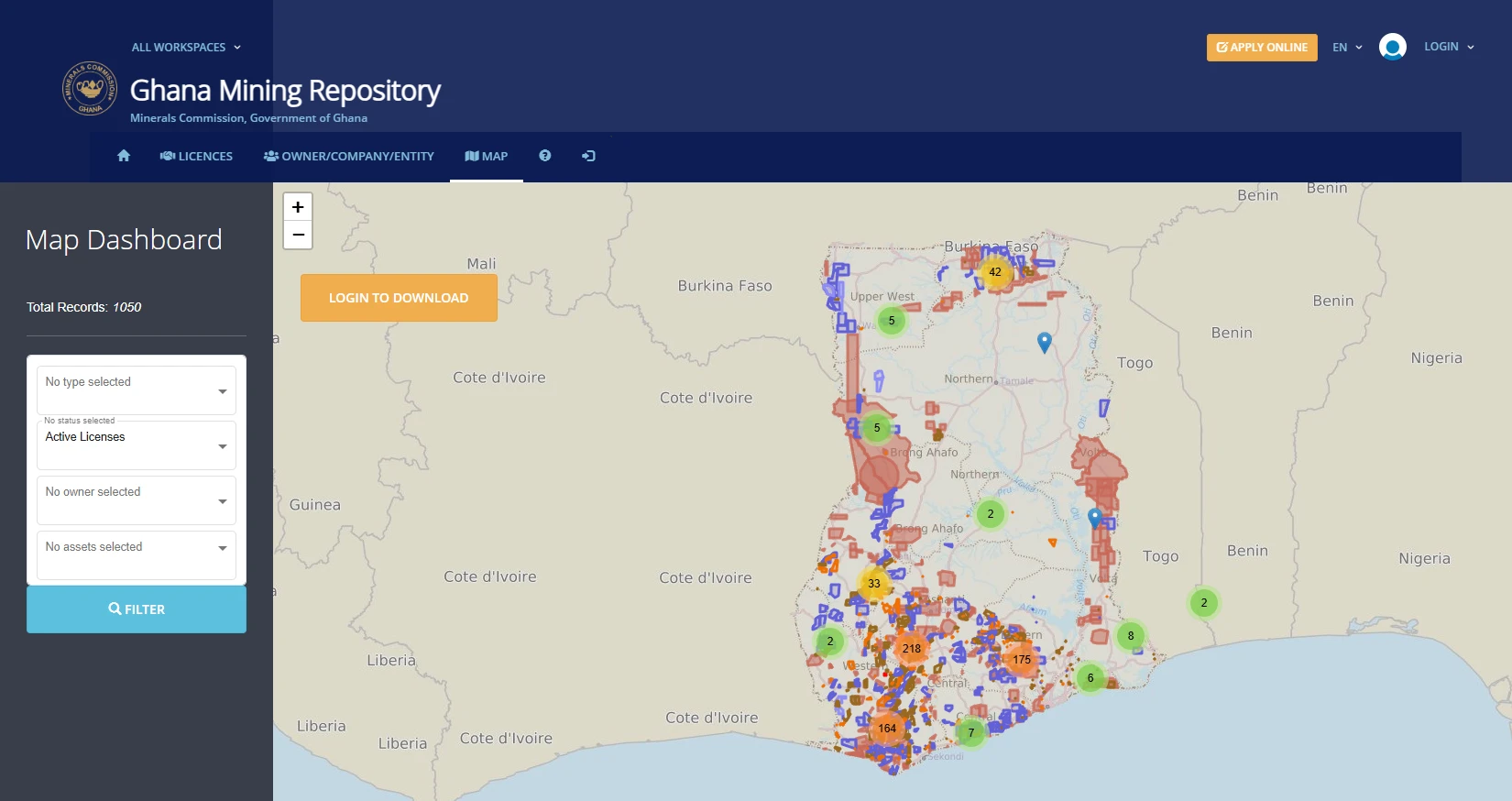The width and height of the screenshot is (1512, 801).
Task: Click "Minerals Commission, Government of Ghana" subtitle
Action: coord(248,118)
